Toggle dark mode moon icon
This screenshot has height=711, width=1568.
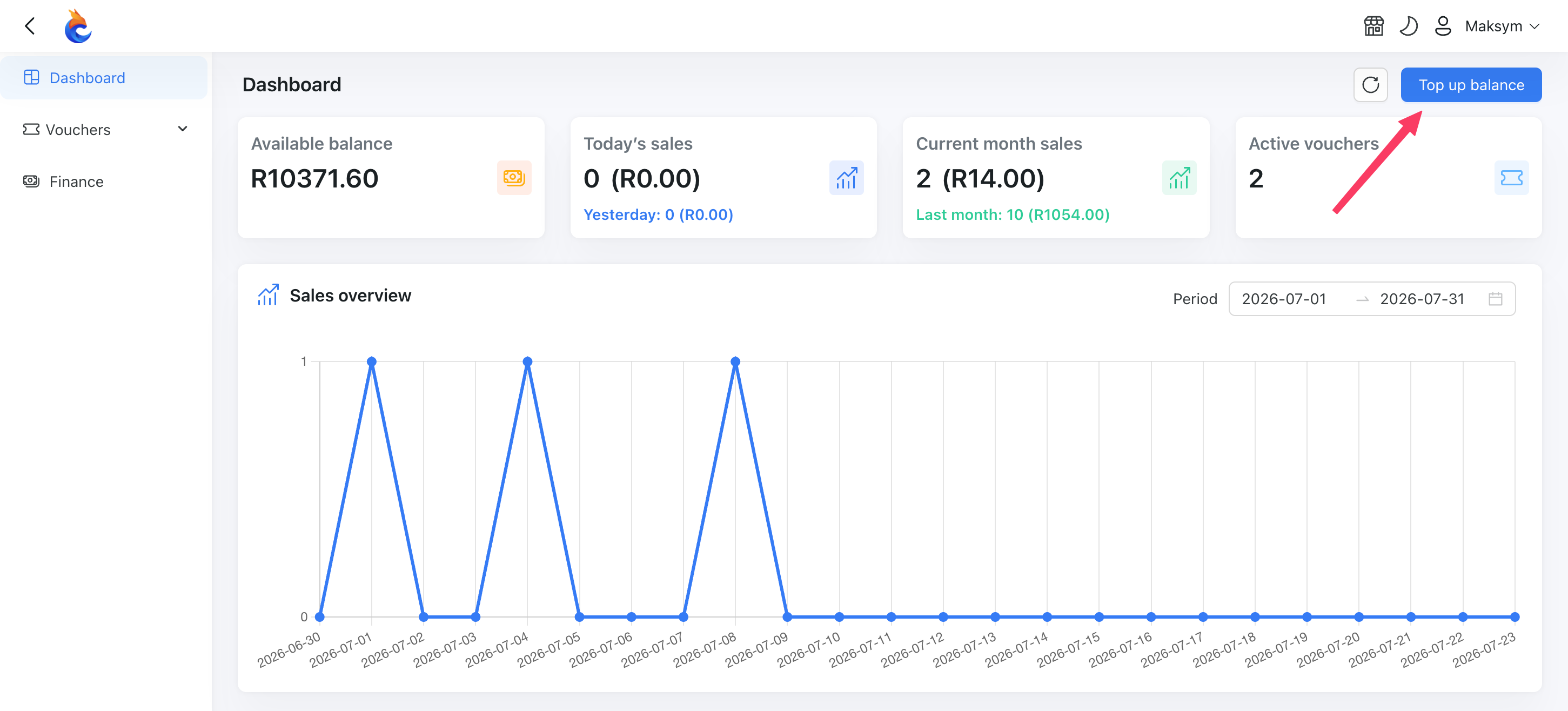[x=1409, y=26]
